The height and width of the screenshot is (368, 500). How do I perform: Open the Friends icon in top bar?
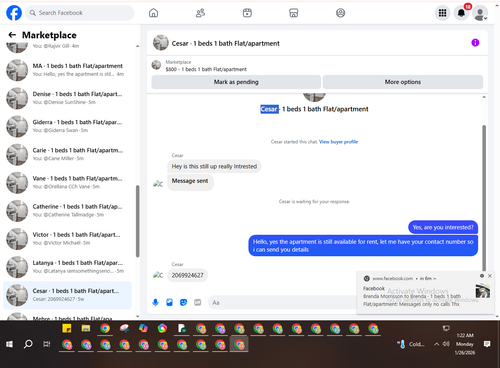[200, 13]
